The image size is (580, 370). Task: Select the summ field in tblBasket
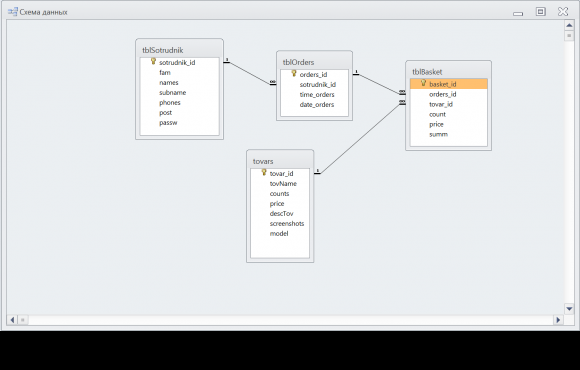(438, 134)
